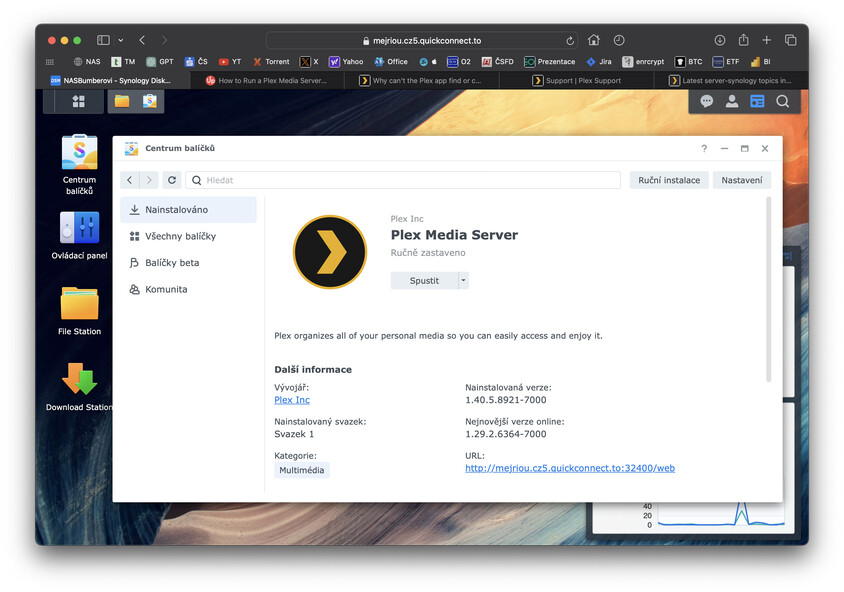Expand the Spustit dropdown arrow
The width and height of the screenshot is (844, 592).
463,280
